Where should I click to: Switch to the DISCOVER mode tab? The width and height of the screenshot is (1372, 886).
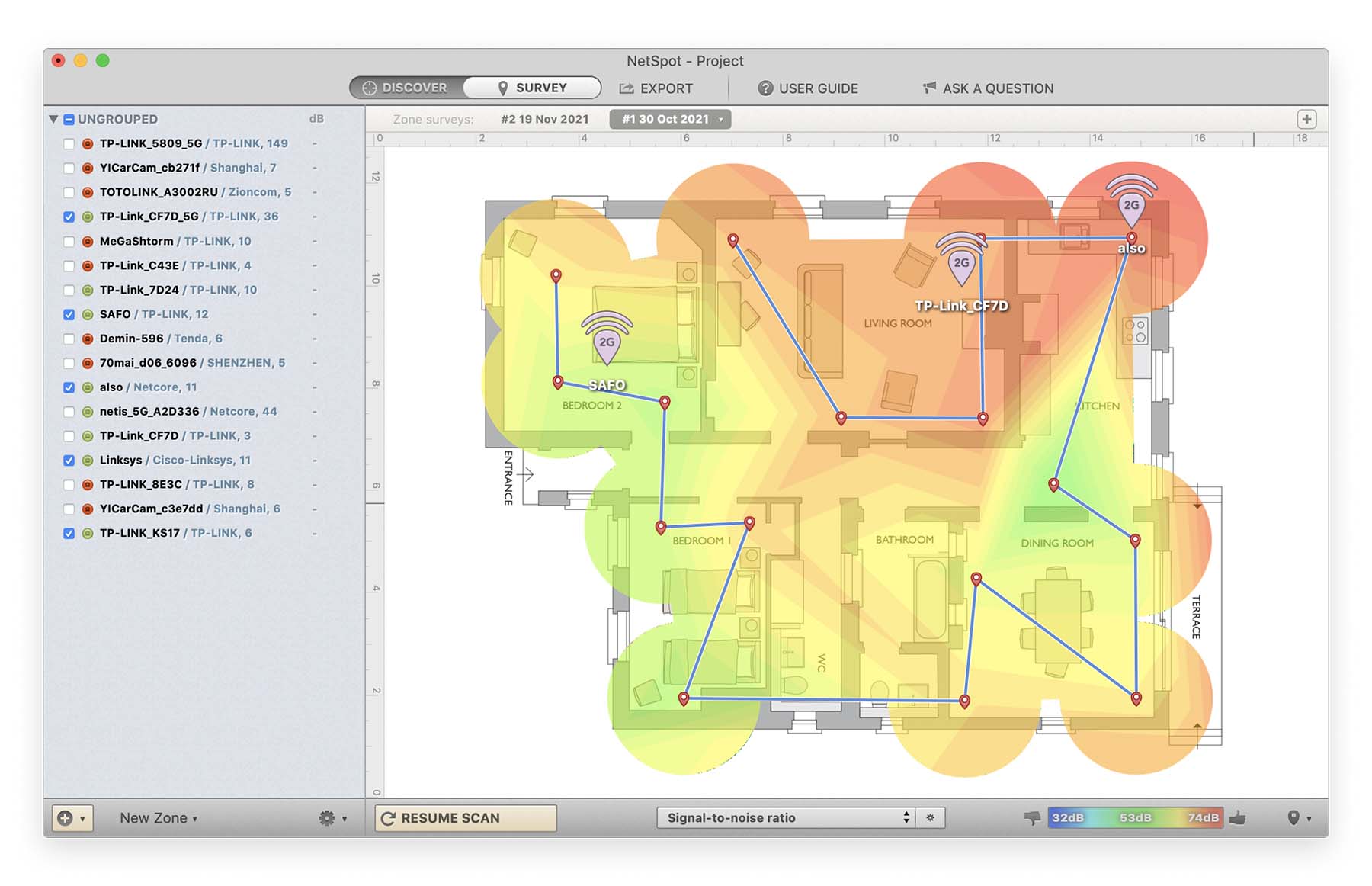tap(406, 88)
